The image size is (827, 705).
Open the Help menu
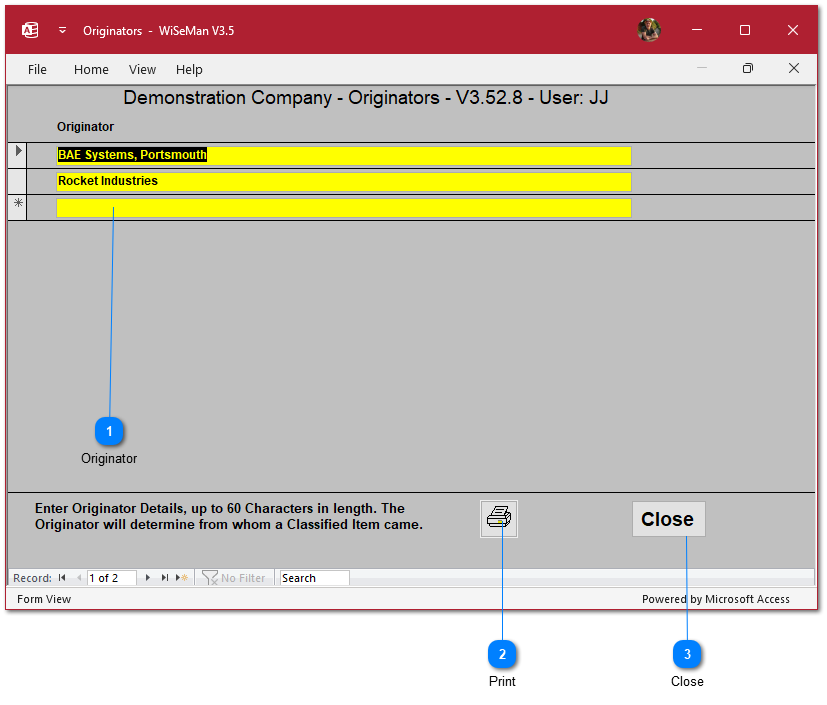click(x=189, y=69)
